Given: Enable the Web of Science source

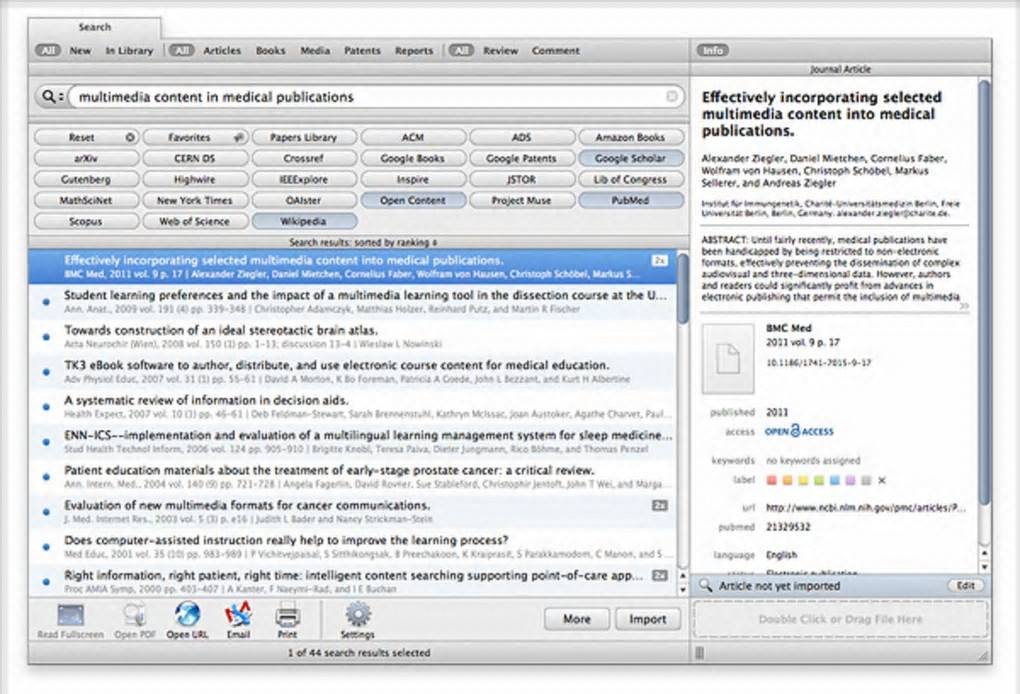Looking at the screenshot, I should click(195, 221).
